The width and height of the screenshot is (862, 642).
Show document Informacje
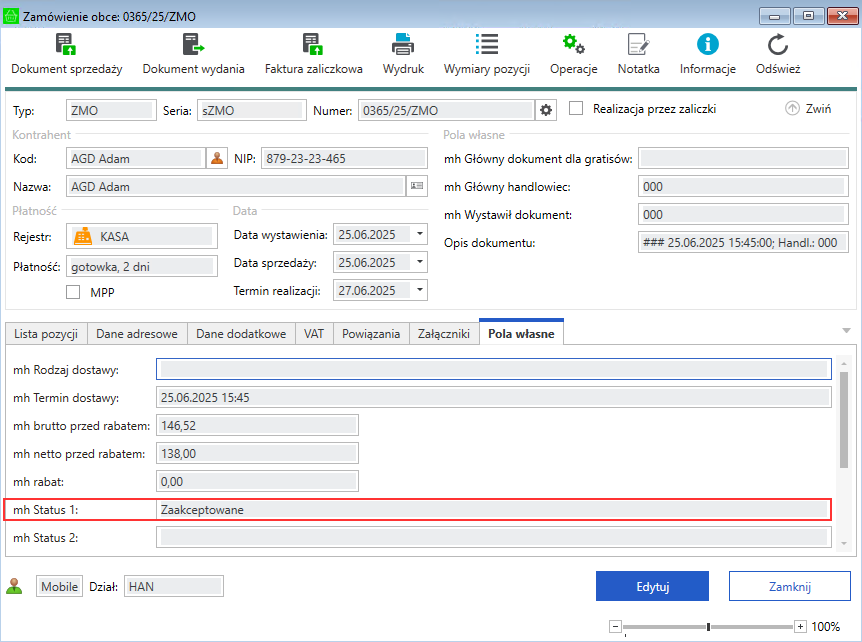pos(708,45)
